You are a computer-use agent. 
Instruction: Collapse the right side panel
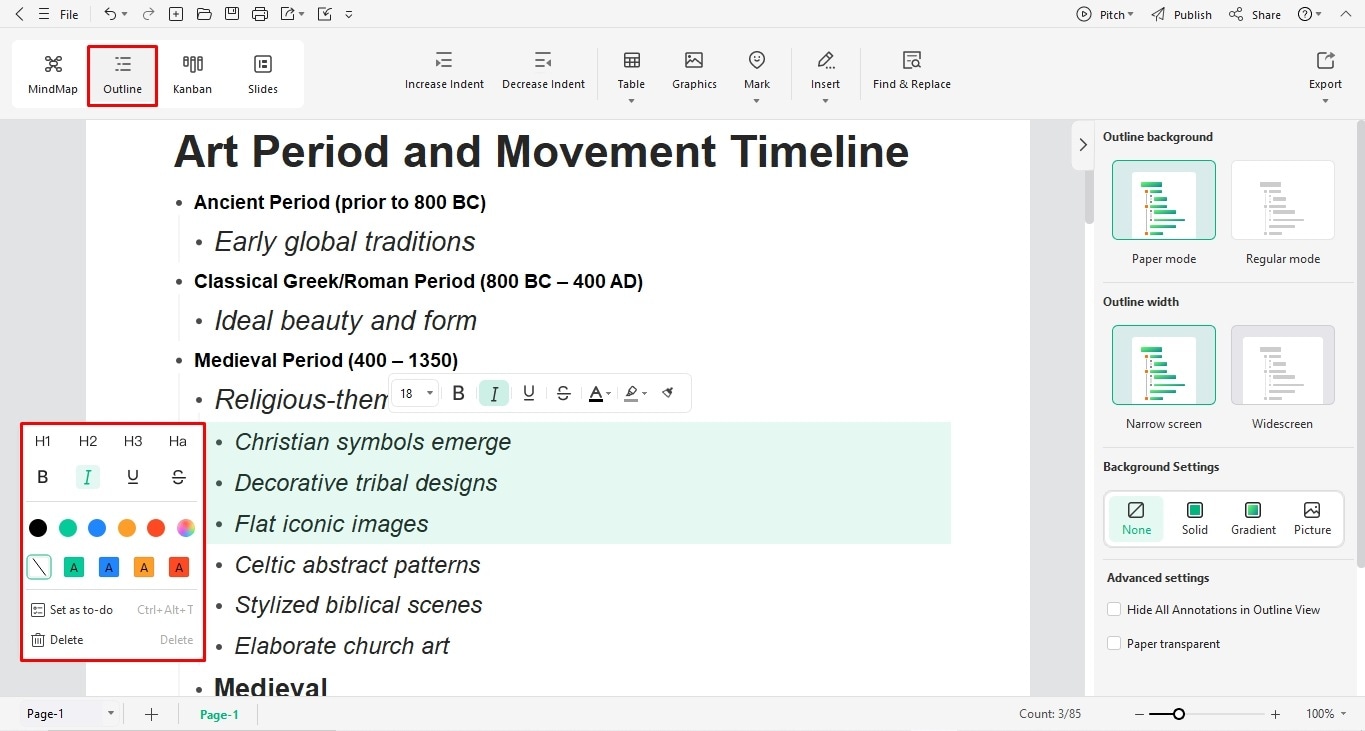(1083, 145)
